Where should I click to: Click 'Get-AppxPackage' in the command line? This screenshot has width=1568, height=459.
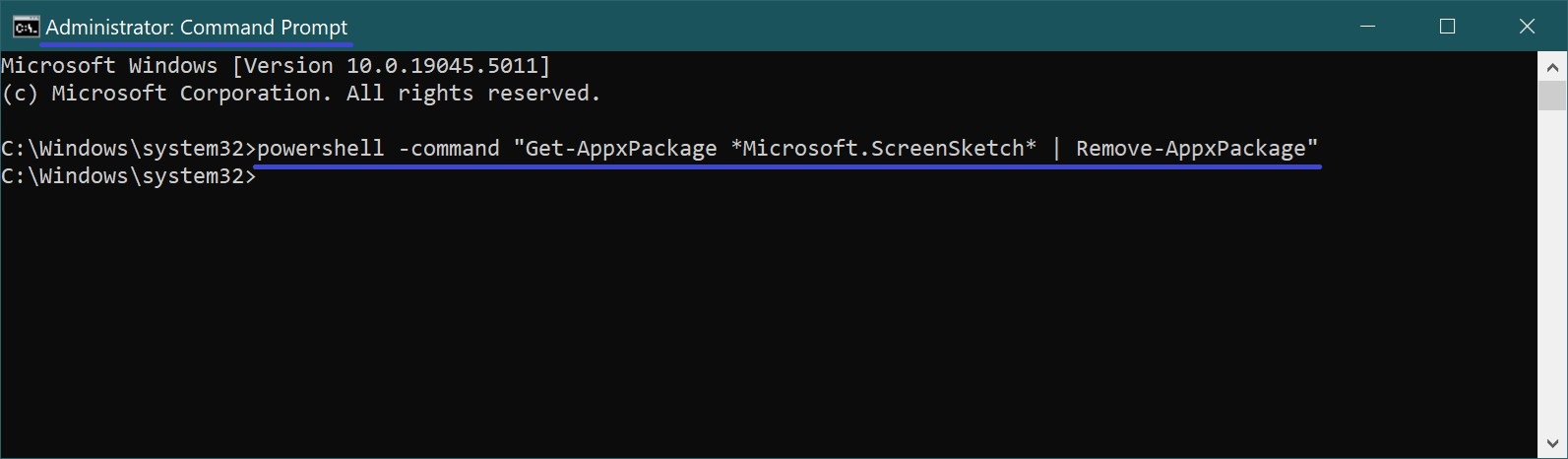coord(621,149)
